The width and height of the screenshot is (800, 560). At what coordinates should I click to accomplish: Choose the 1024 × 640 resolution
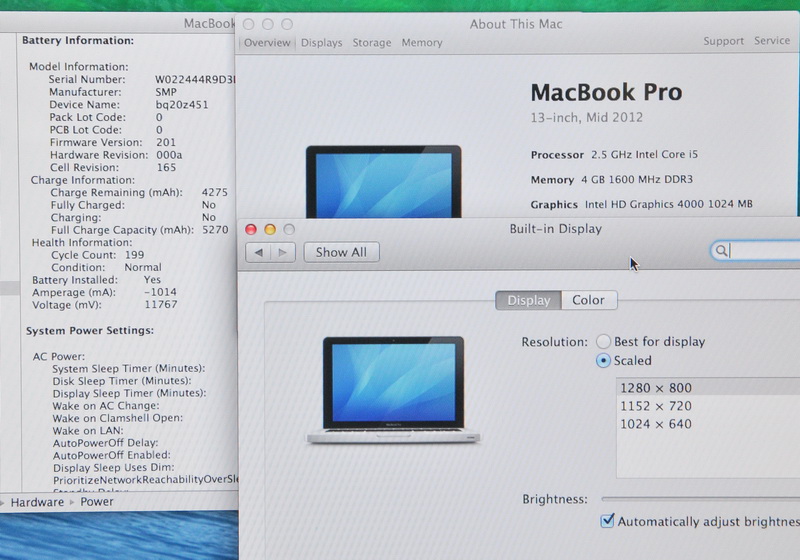[708, 424]
